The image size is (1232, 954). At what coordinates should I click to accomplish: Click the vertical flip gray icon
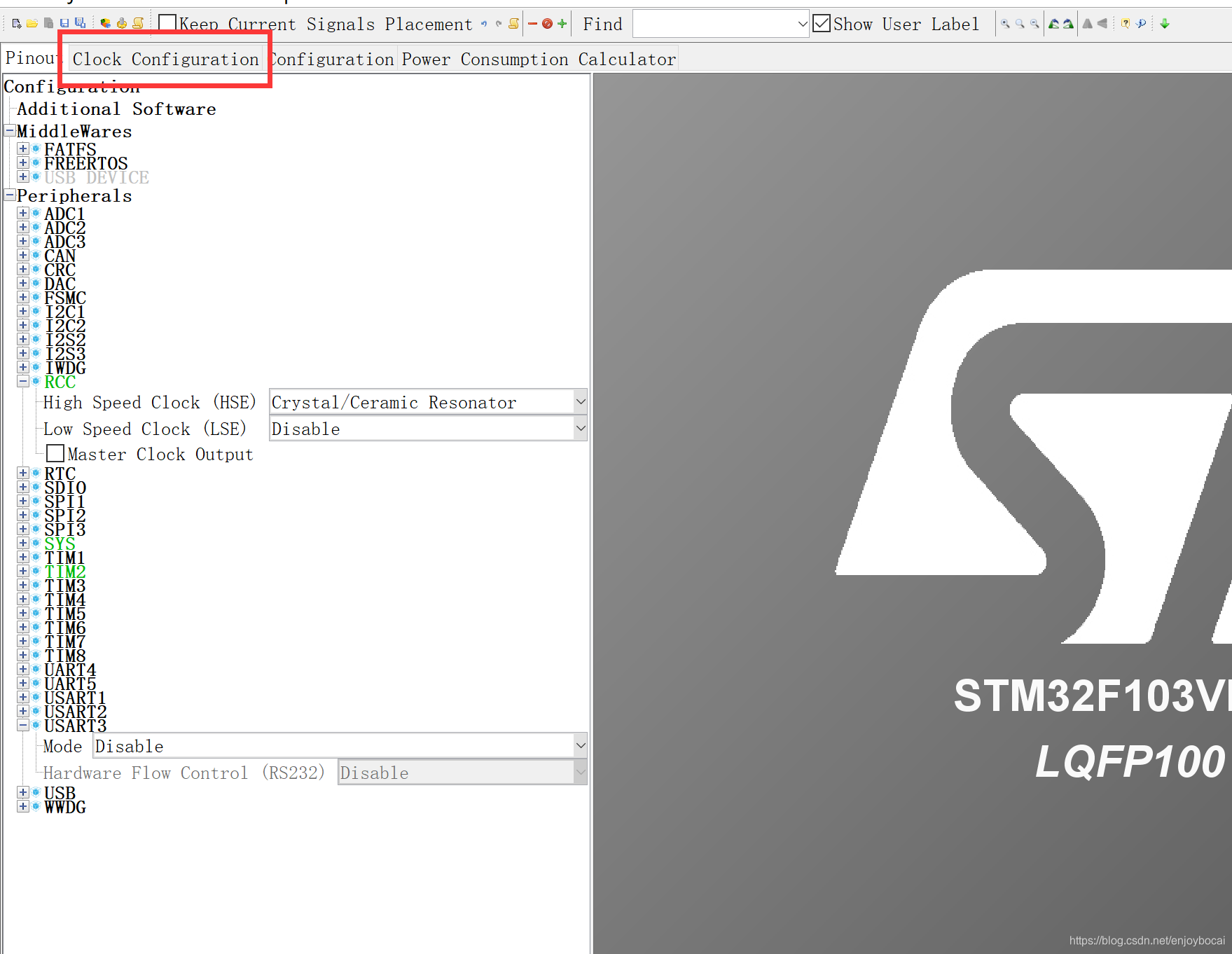(1102, 24)
